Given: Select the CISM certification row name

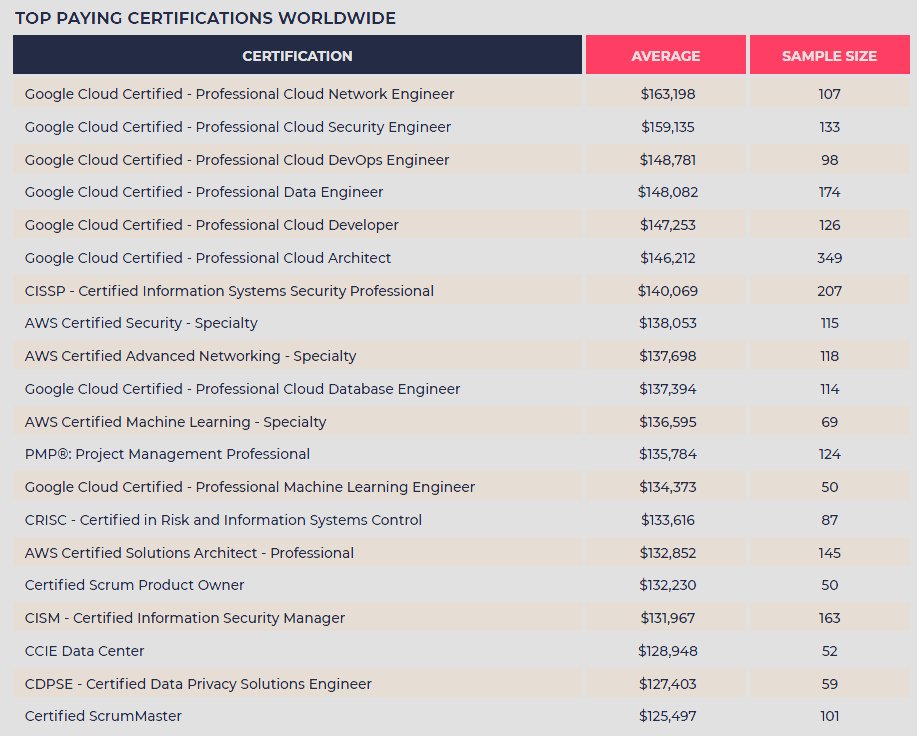Looking at the screenshot, I should (x=185, y=618).
